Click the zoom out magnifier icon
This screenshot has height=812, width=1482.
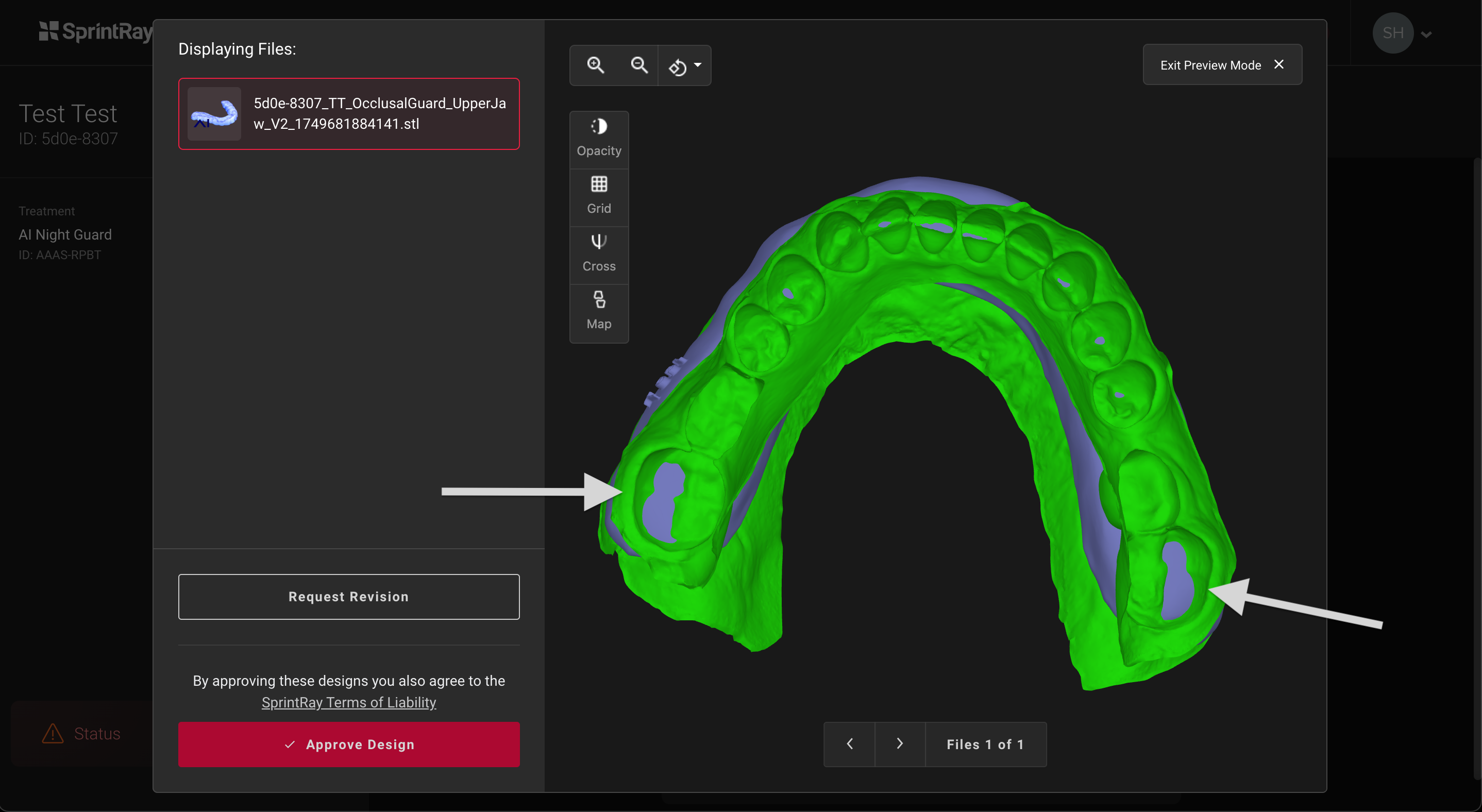tap(638, 65)
